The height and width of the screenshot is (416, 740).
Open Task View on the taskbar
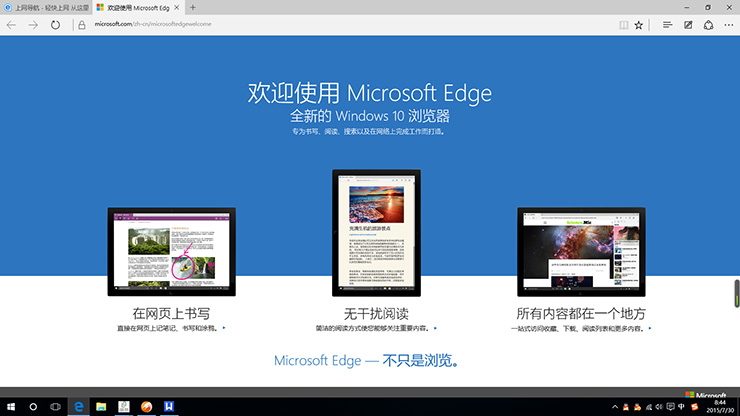(x=55, y=407)
